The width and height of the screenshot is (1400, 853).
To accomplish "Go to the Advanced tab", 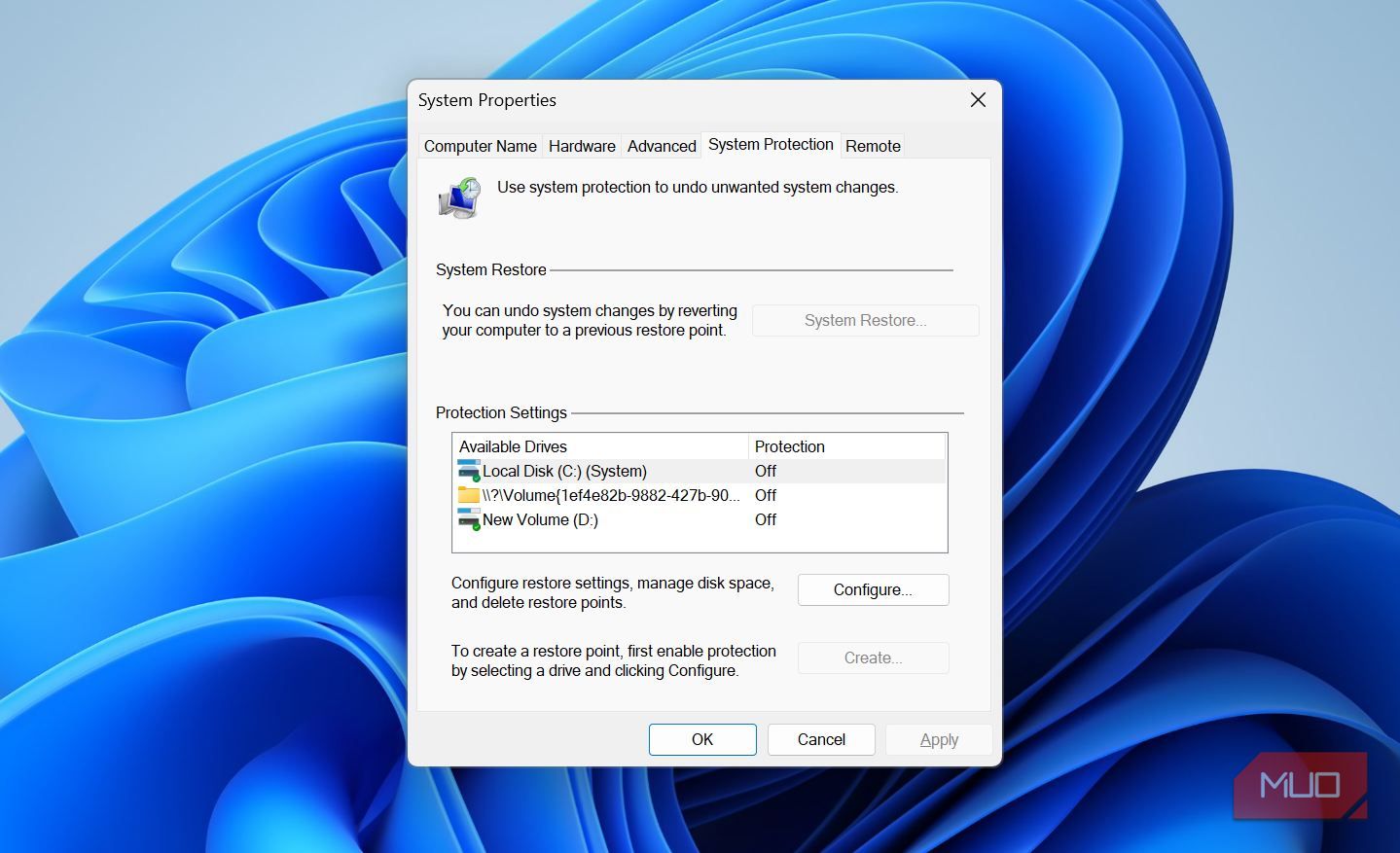I will click(662, 146).
